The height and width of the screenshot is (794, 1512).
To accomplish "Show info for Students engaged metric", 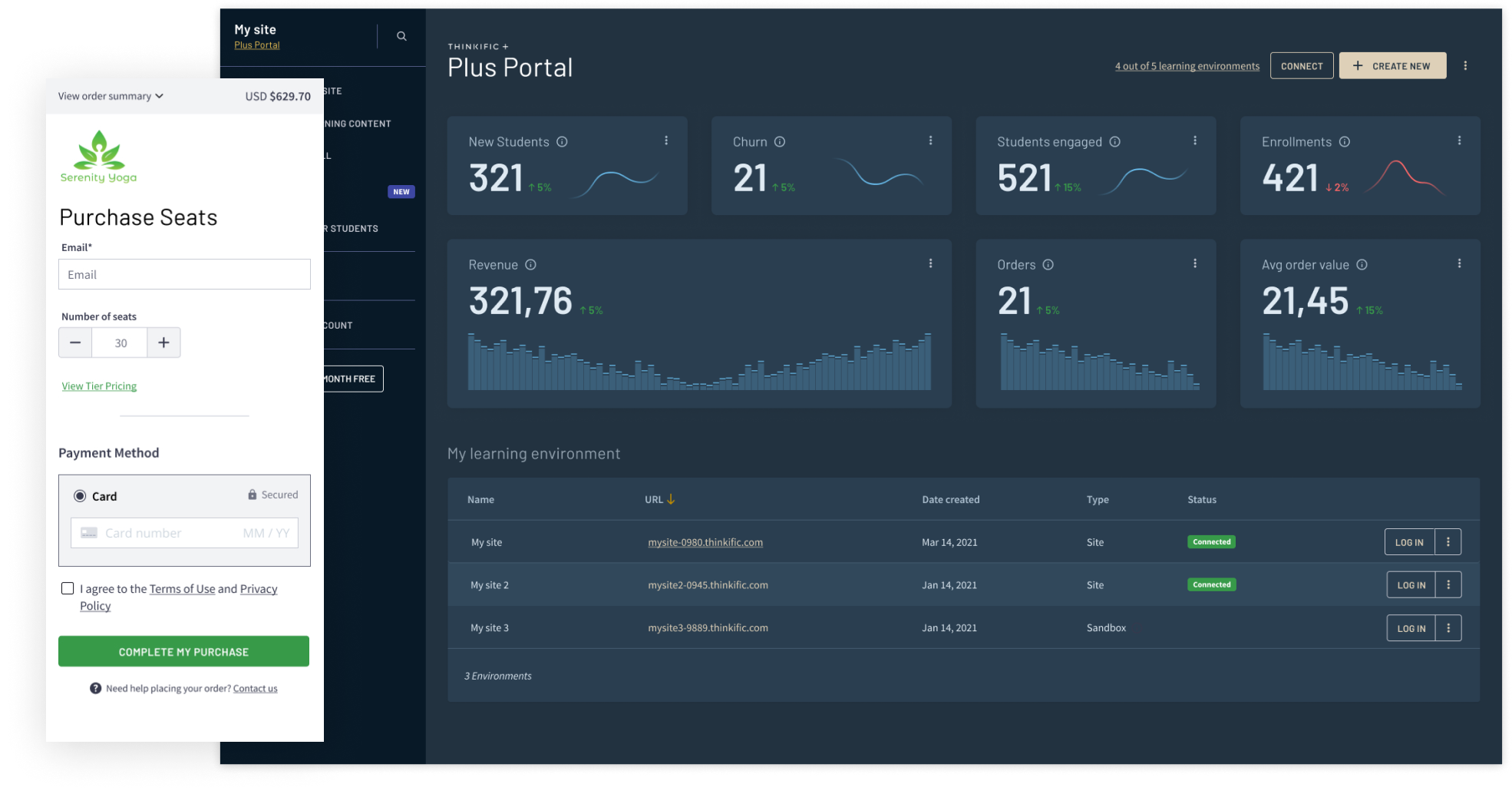I will [1115, 142].
